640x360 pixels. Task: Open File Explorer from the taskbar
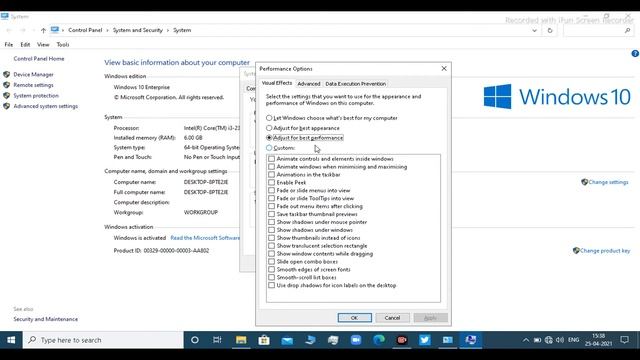tap(241, 340)
